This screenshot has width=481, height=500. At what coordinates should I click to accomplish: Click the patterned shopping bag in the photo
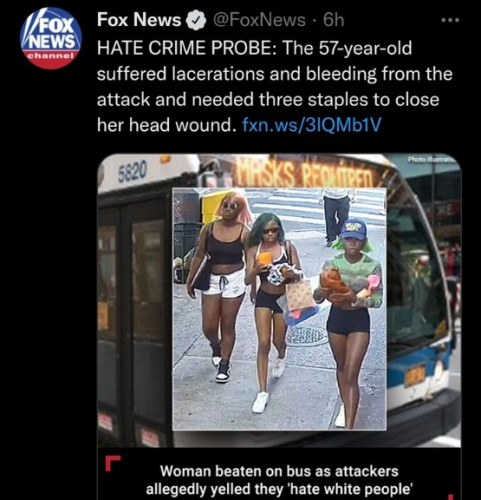coord(300,295)
